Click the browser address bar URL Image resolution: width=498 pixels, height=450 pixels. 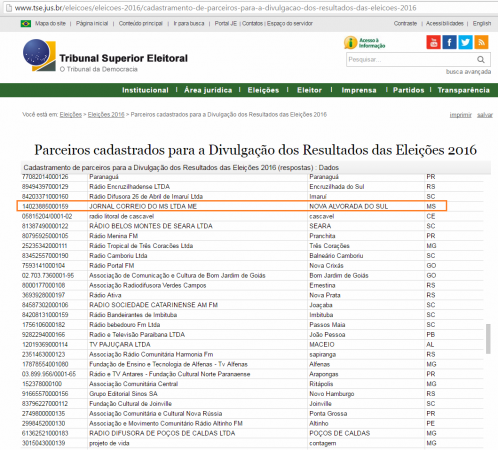point(216,8)
